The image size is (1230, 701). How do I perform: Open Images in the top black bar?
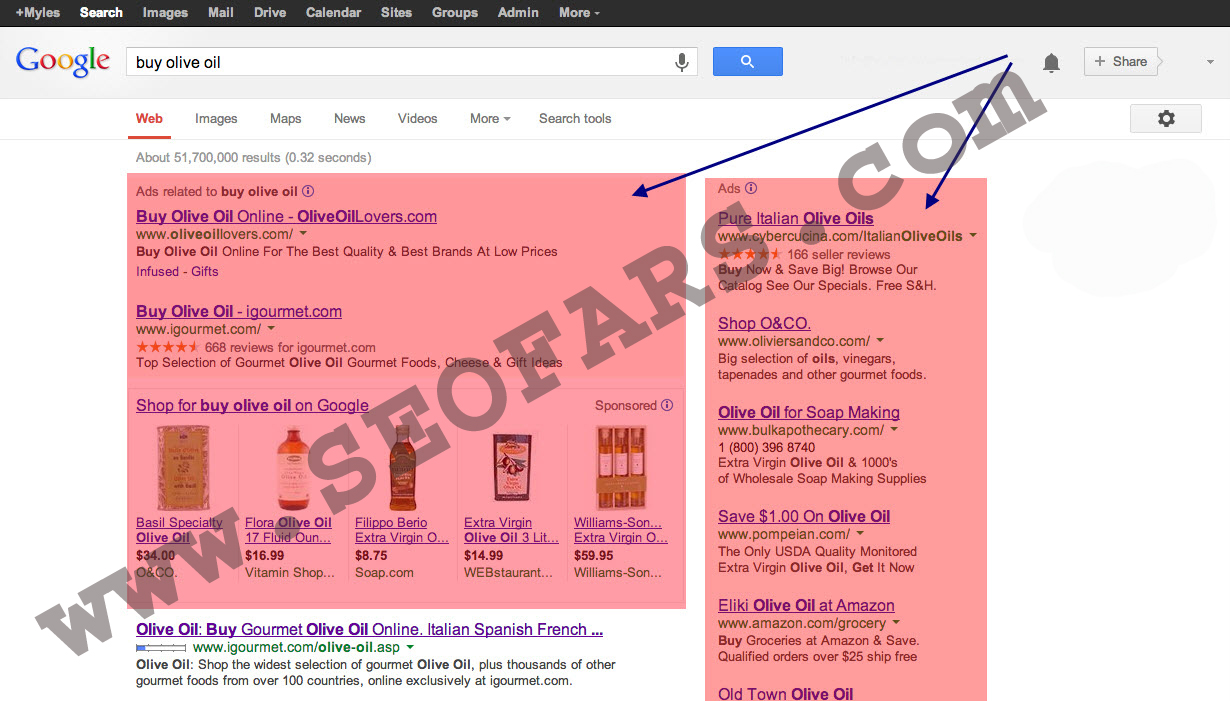pos(165,12)
